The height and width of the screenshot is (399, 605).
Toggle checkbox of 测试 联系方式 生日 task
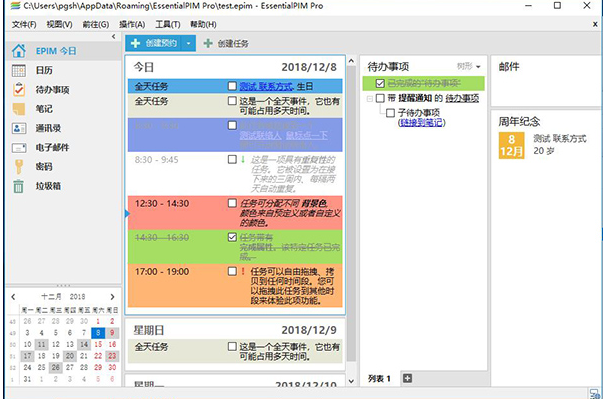click(232, 86)
